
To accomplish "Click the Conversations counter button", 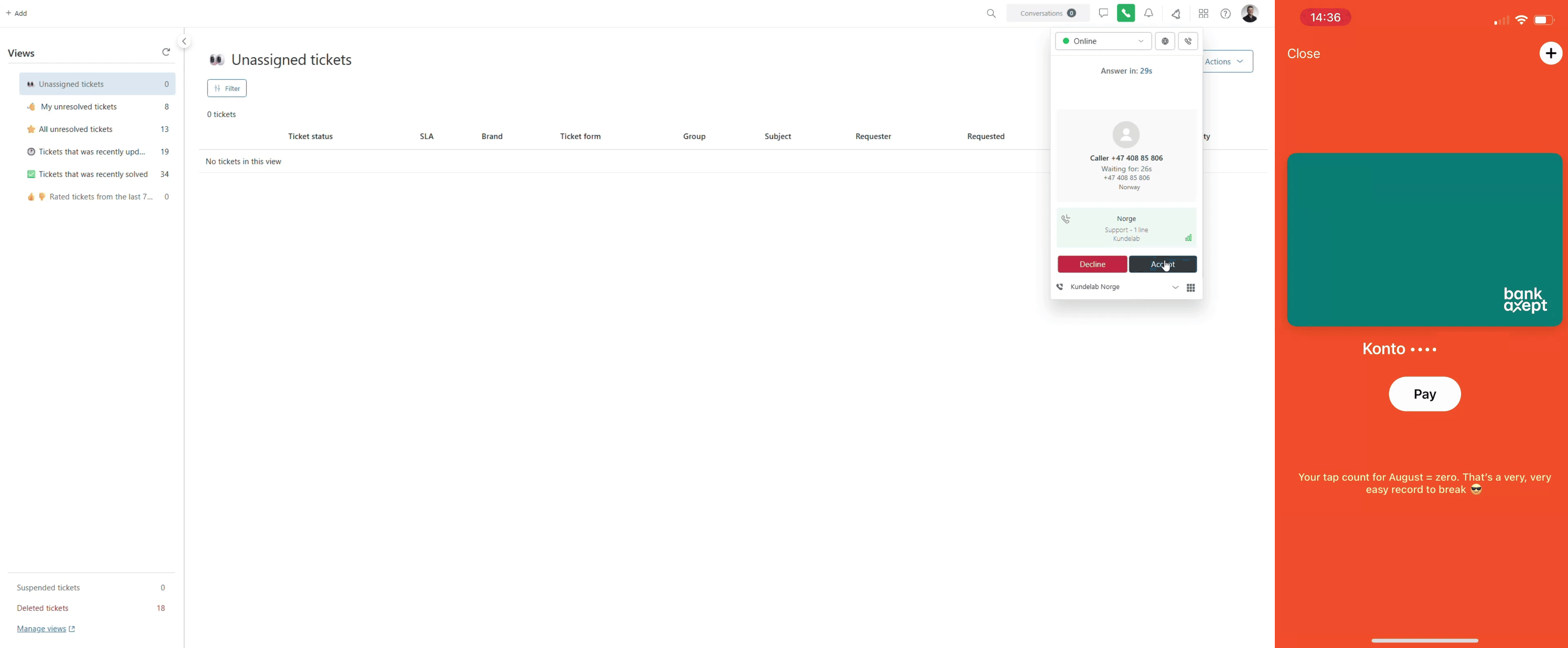I will click(1047, 13).
